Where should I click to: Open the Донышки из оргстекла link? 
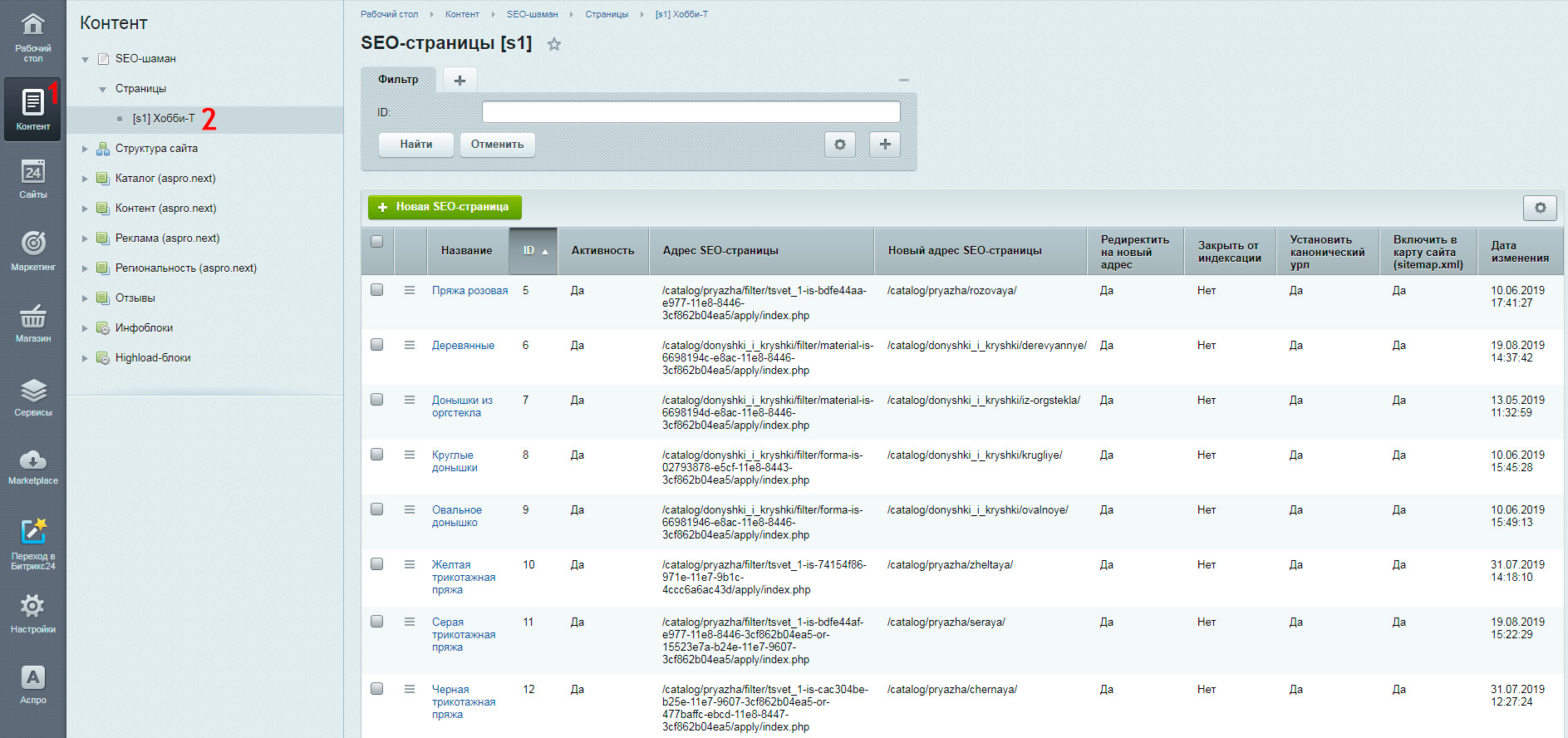tap(462, 406)
